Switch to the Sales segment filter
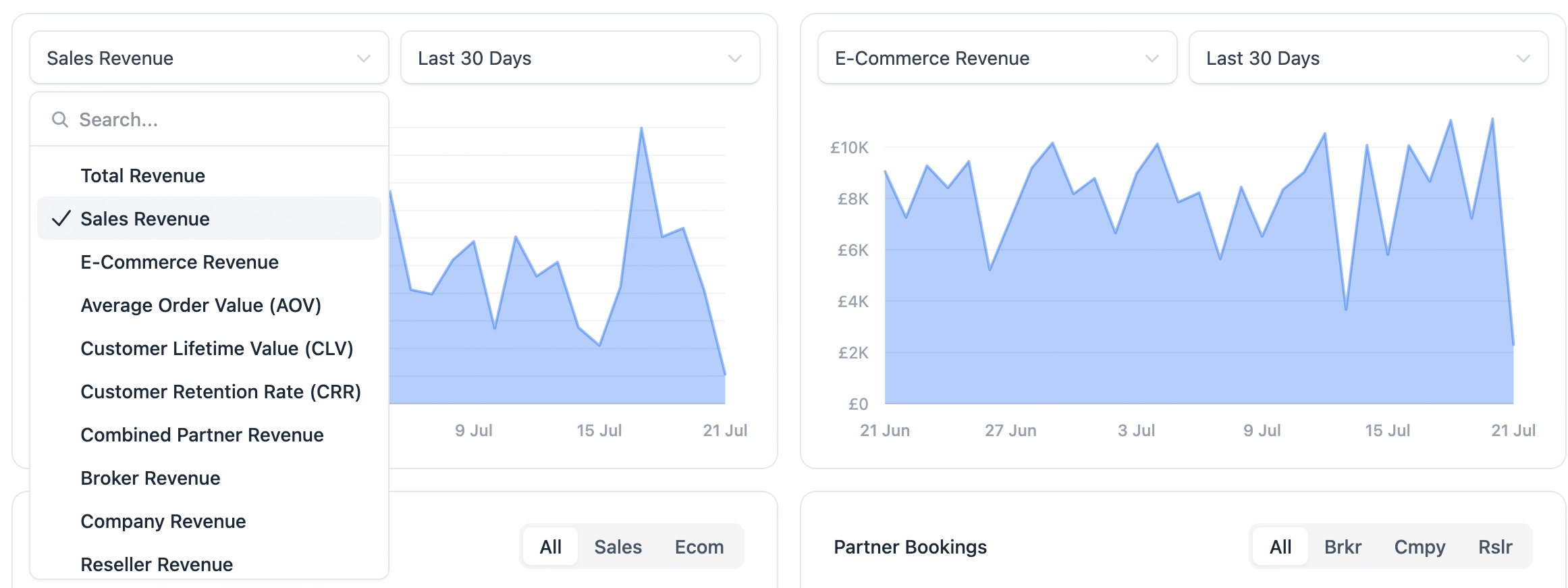This screenshot has height=588, width=1568. (x=618, y=547)
